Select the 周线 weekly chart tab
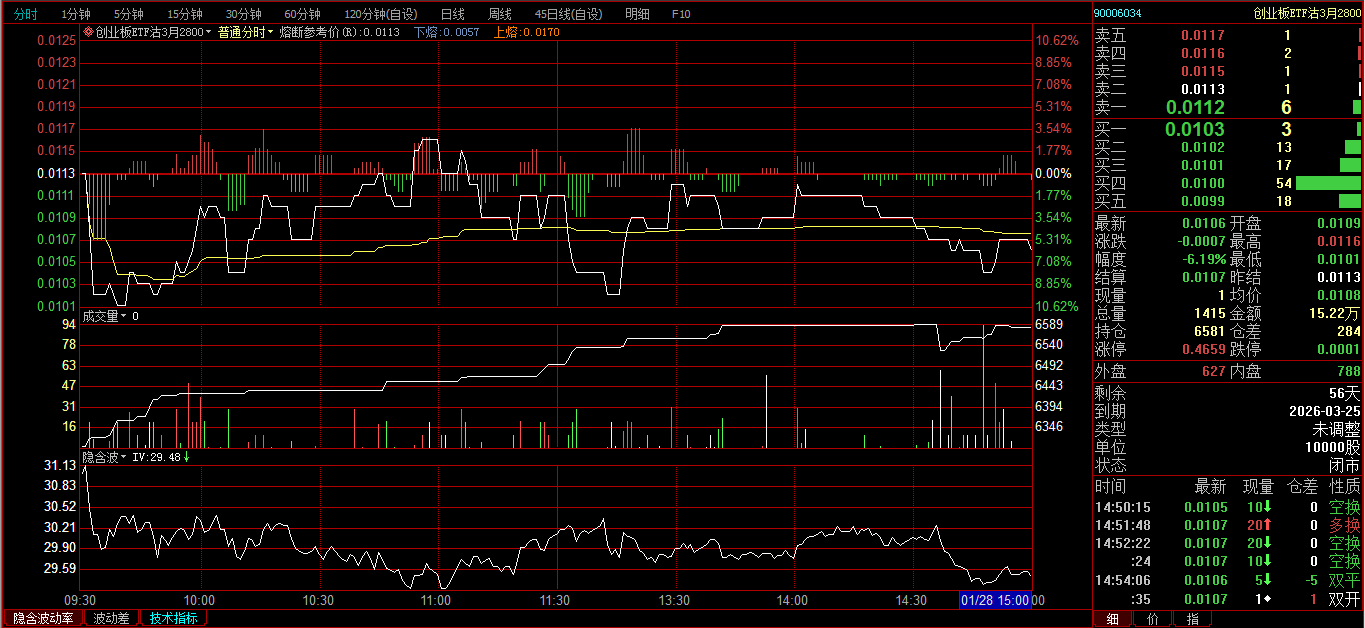The height and width of the screenshot is (628, 1365). click(499, 14)
